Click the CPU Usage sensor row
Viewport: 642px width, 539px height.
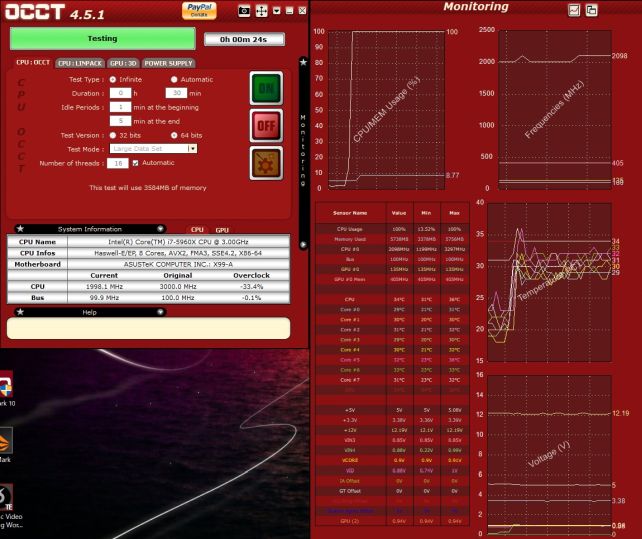[x=392, y=229]
